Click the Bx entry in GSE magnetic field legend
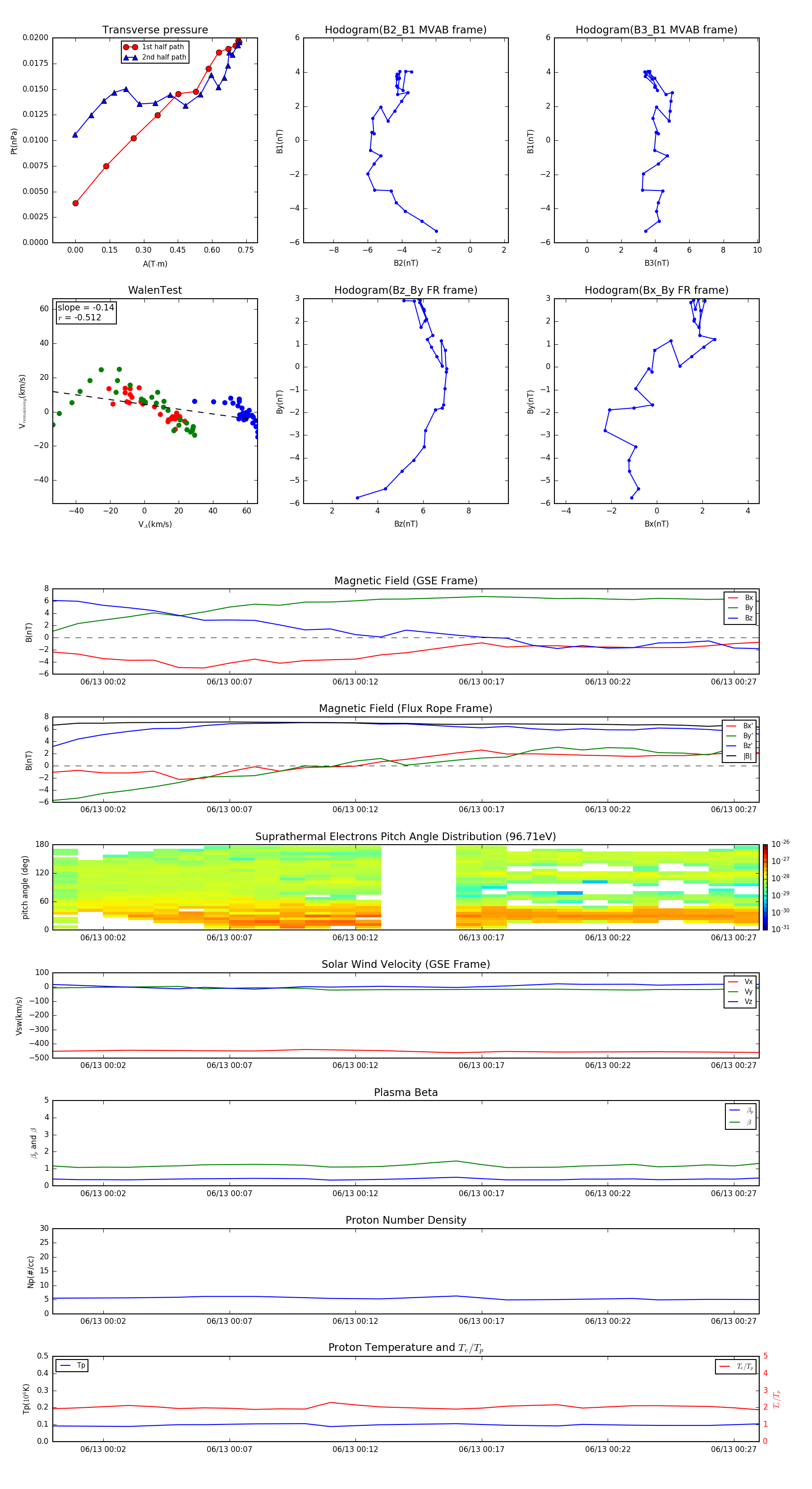 click(740, 598)
